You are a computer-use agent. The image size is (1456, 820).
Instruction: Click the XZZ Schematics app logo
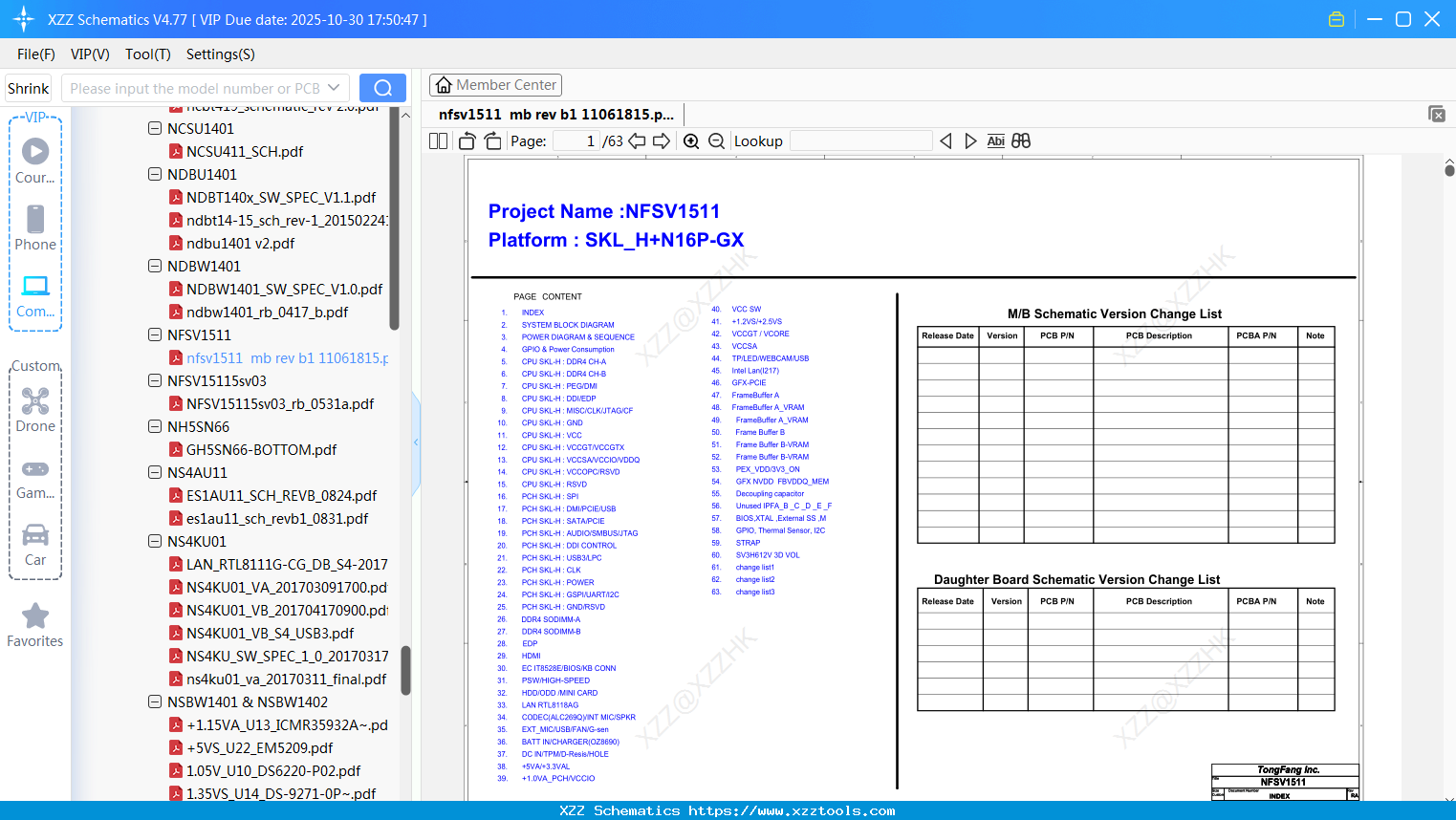[x=24, y=19]
